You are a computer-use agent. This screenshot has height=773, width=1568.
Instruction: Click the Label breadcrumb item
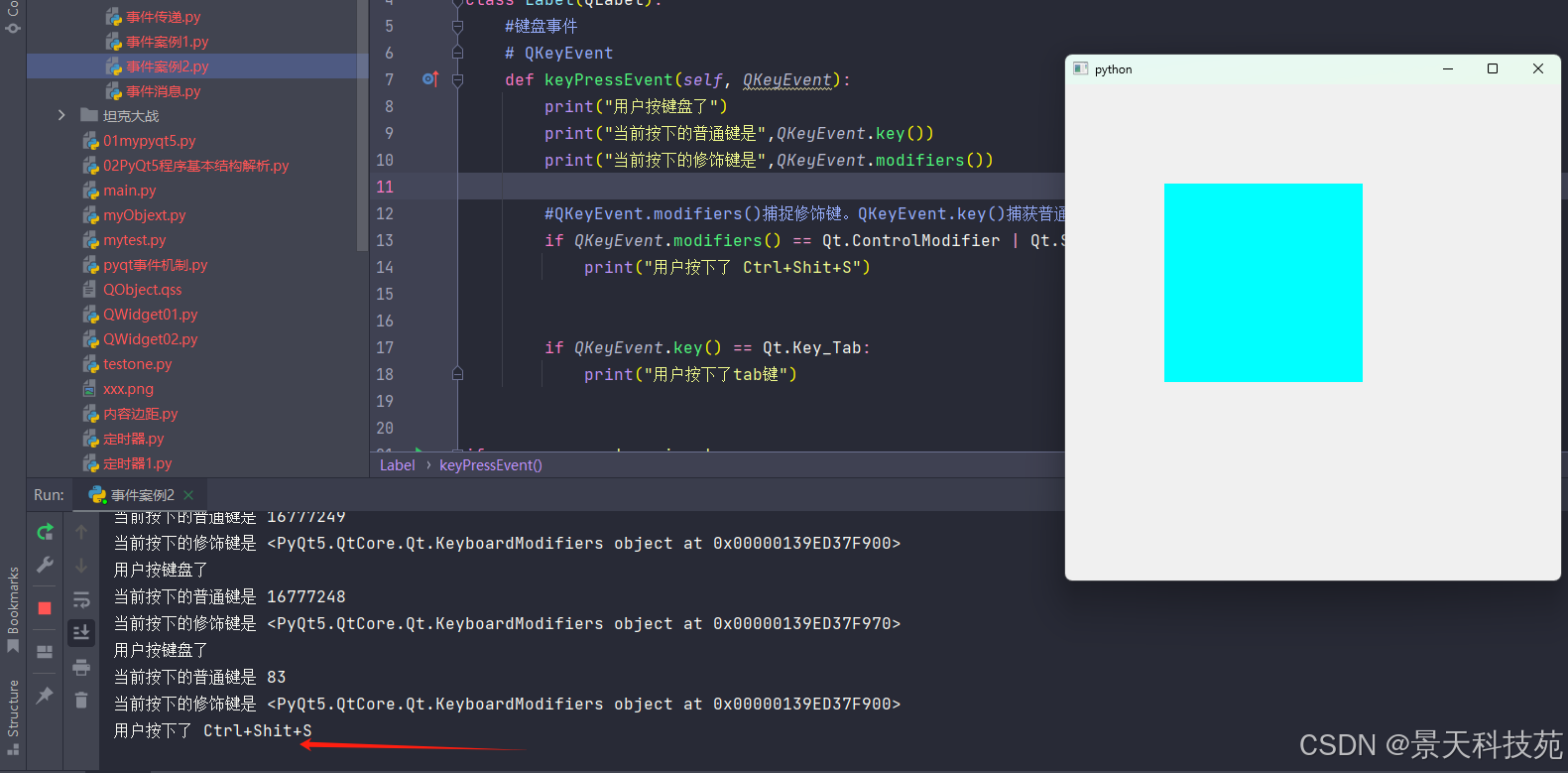397,465
